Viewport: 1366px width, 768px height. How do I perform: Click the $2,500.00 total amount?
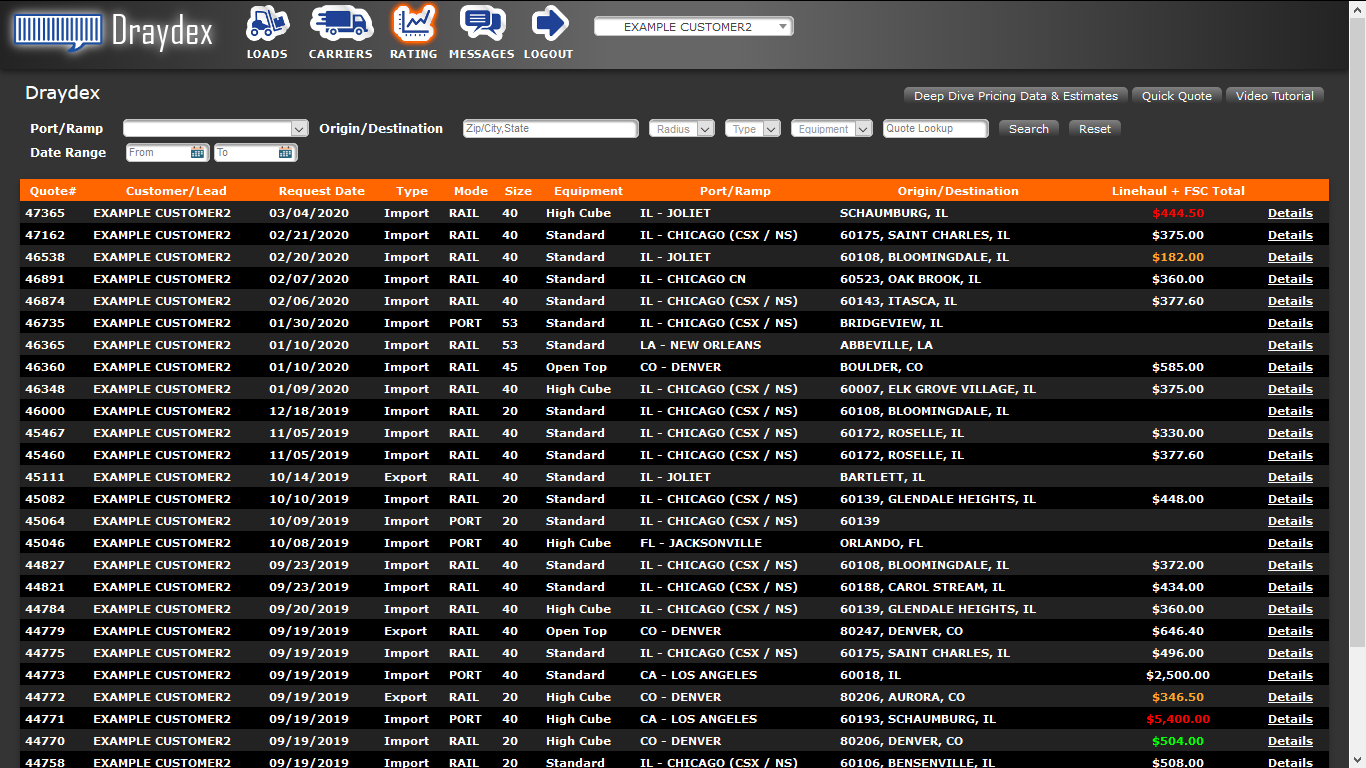pyautogui.click(x=1178, y=675)
